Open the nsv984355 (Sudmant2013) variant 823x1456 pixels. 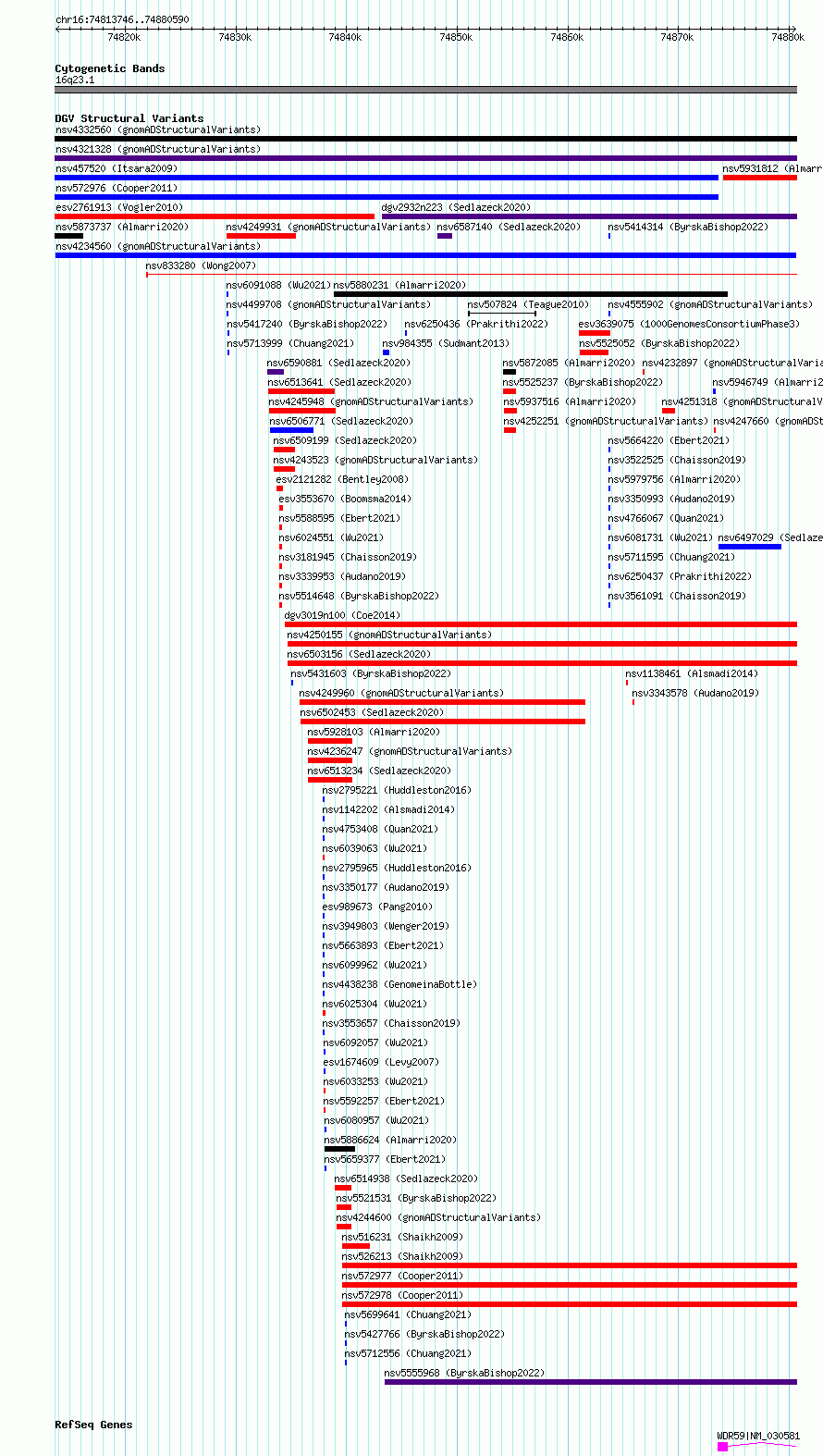[x=386, y=352]
